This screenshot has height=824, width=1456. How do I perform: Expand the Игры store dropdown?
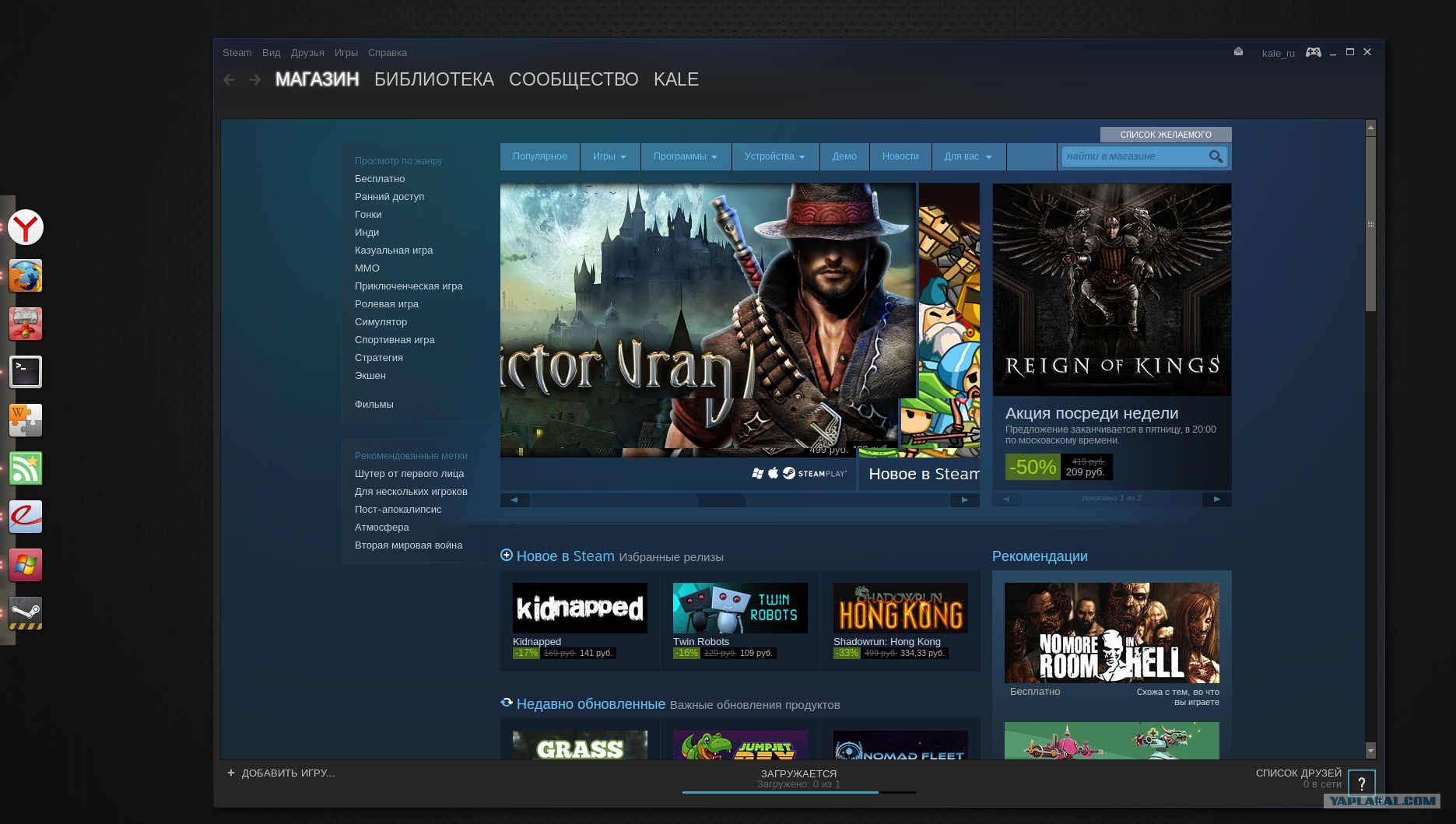pos(609,156)
